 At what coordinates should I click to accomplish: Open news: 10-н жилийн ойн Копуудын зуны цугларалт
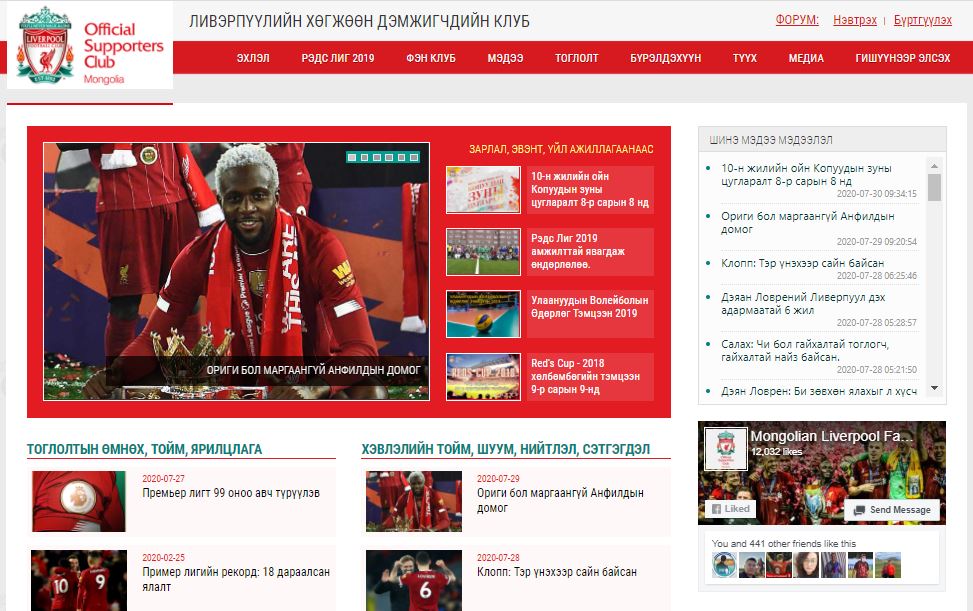806,174
